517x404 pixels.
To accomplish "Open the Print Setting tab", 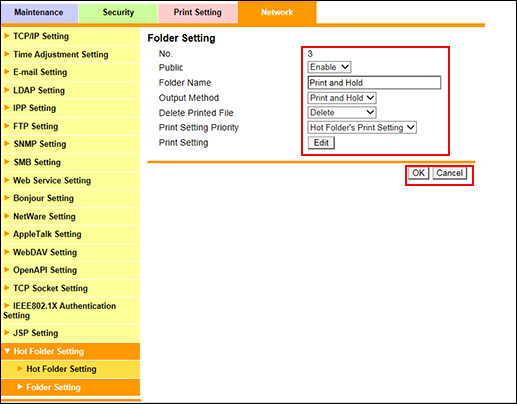I will click(197, 12).
